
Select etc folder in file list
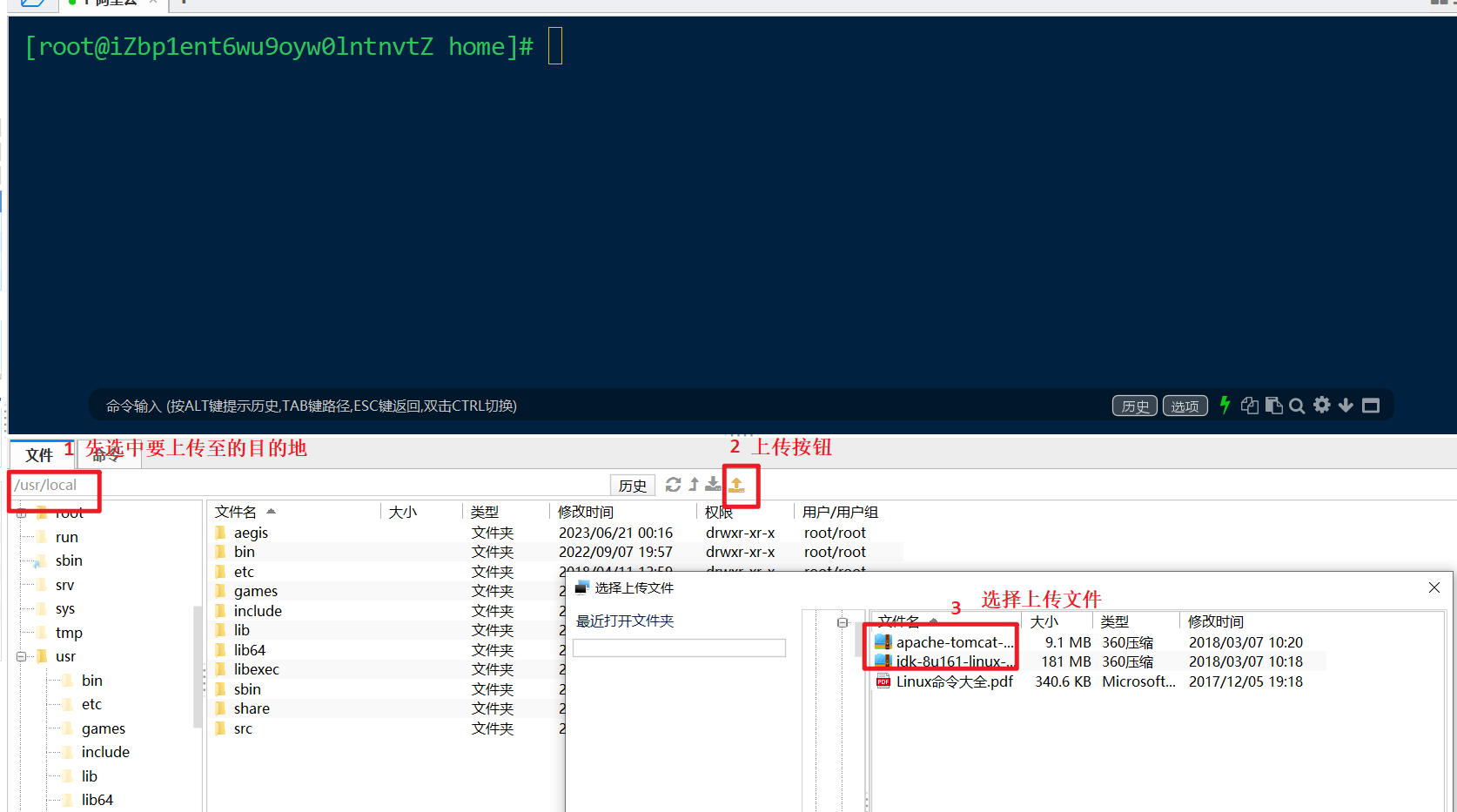click(x=244, y=572)
